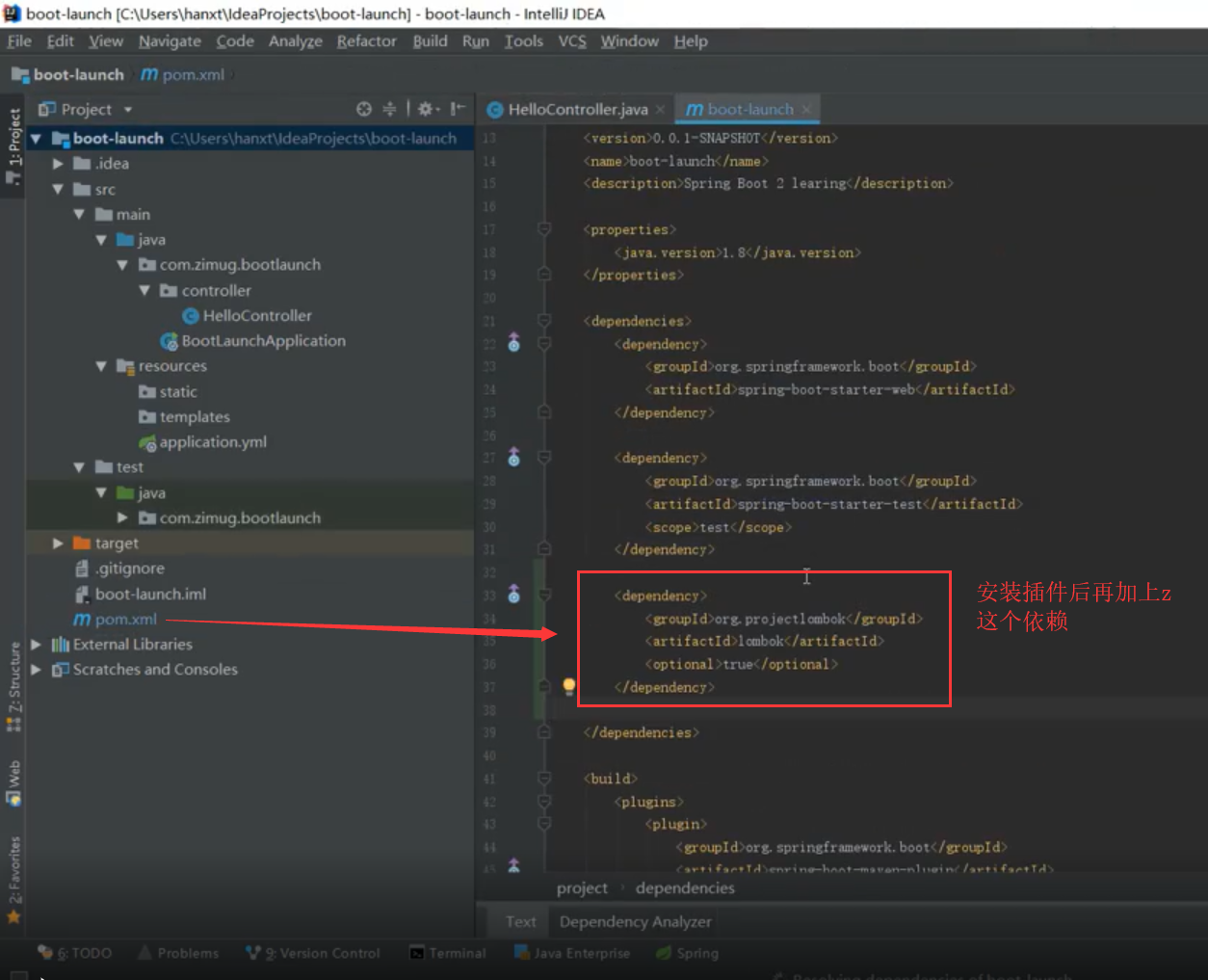Click pom.xml breadcrumb in navigation bar
1208x980 pixels.
coord(183,74)
